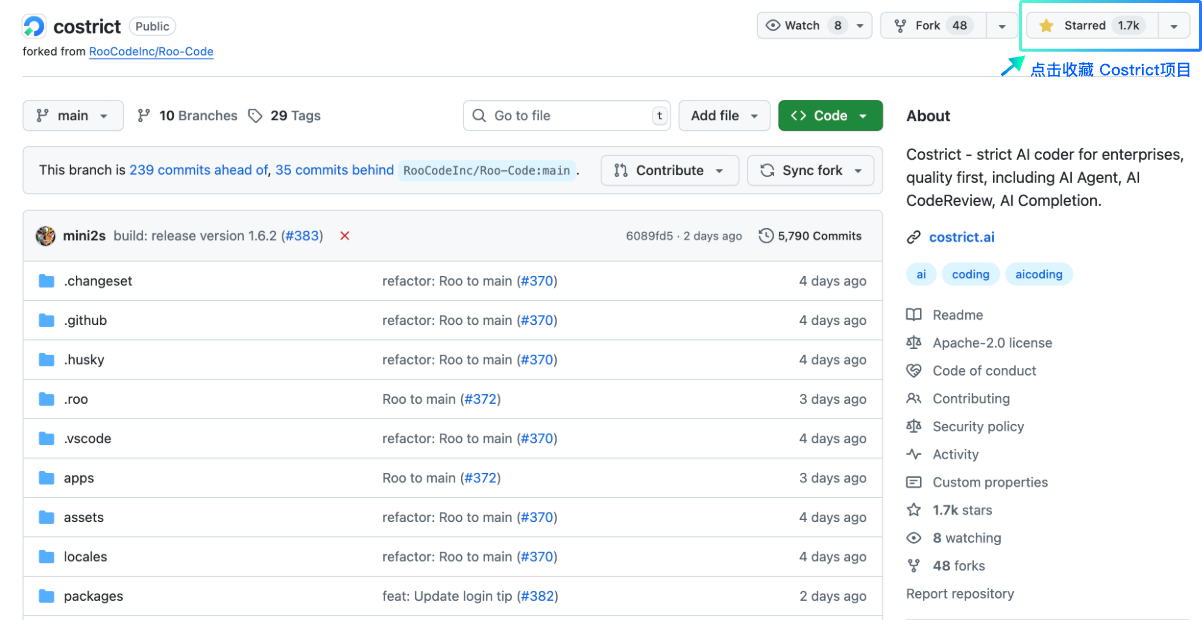Open the Readme section link
The width and height of the screenshot is (1202, 620).
pyautogui.click(x=957, y=315)
